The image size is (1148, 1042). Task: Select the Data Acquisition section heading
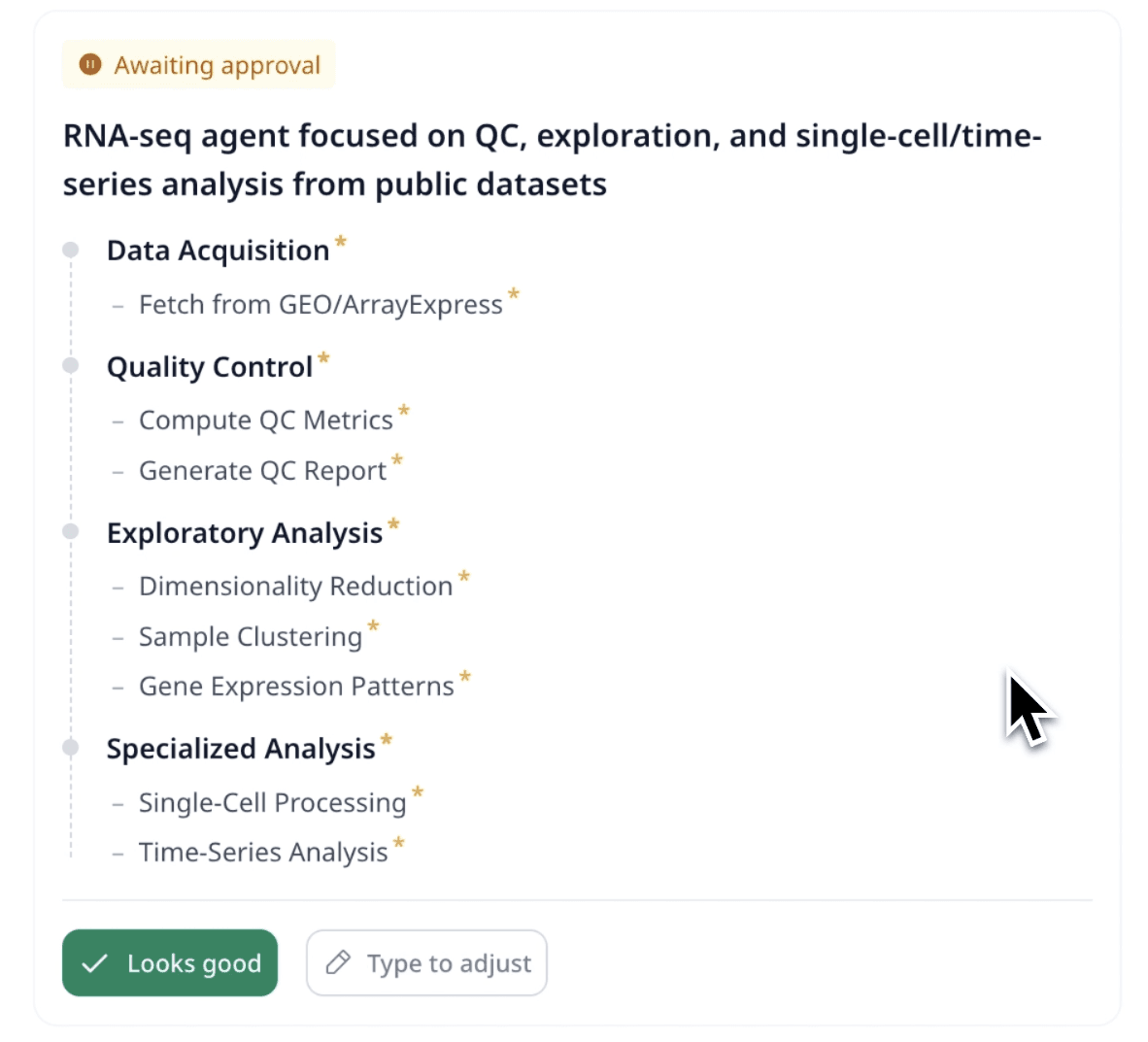218,251
